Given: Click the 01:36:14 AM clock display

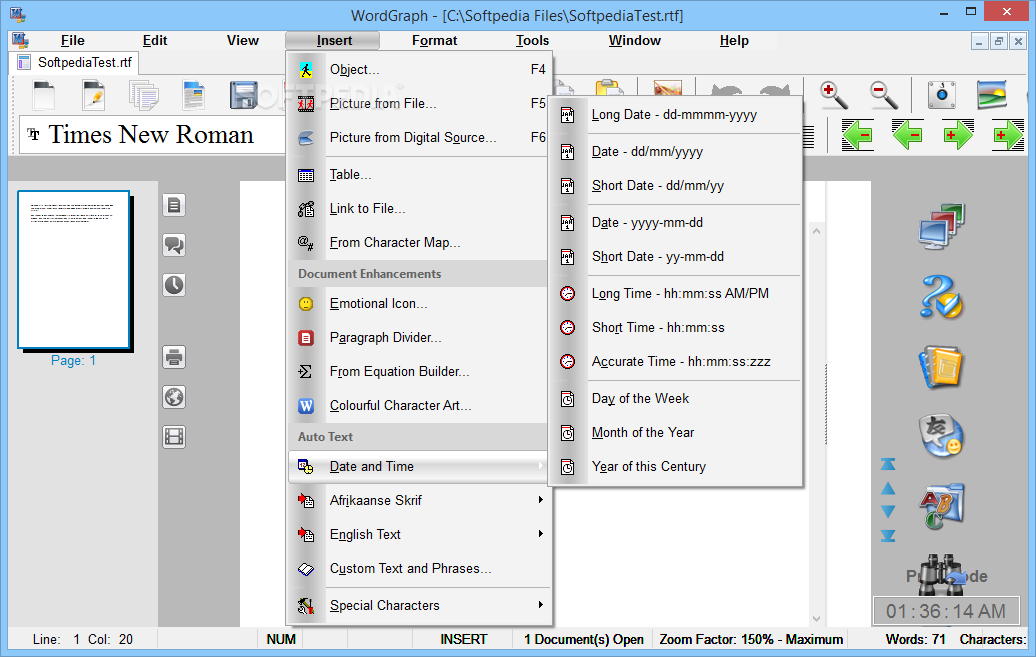Looking at the screenshot, I should point(945,611).
